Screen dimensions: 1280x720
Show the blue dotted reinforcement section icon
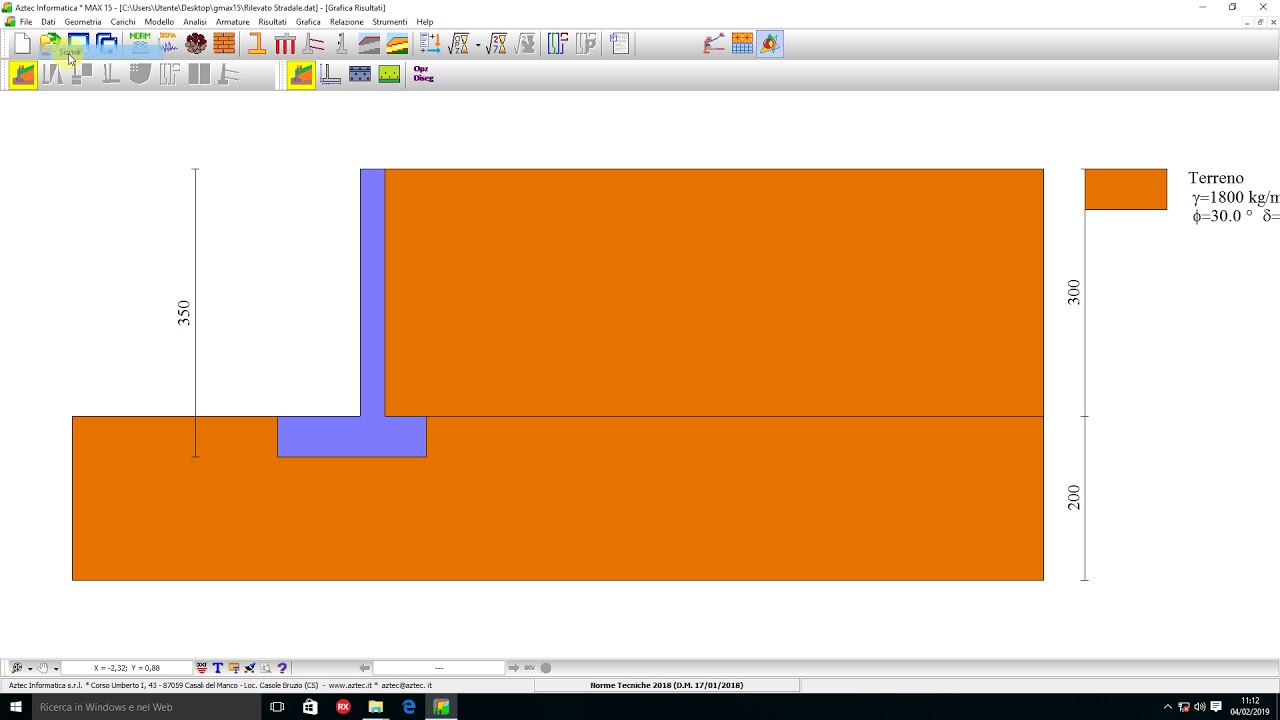pyautogui.click(x=360, y=75)
